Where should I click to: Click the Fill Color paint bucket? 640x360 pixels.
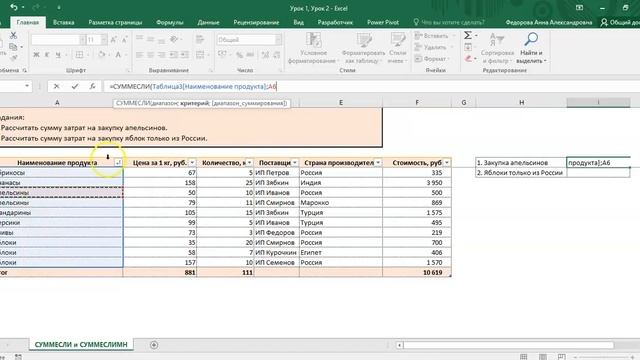[x=102, y=55]
